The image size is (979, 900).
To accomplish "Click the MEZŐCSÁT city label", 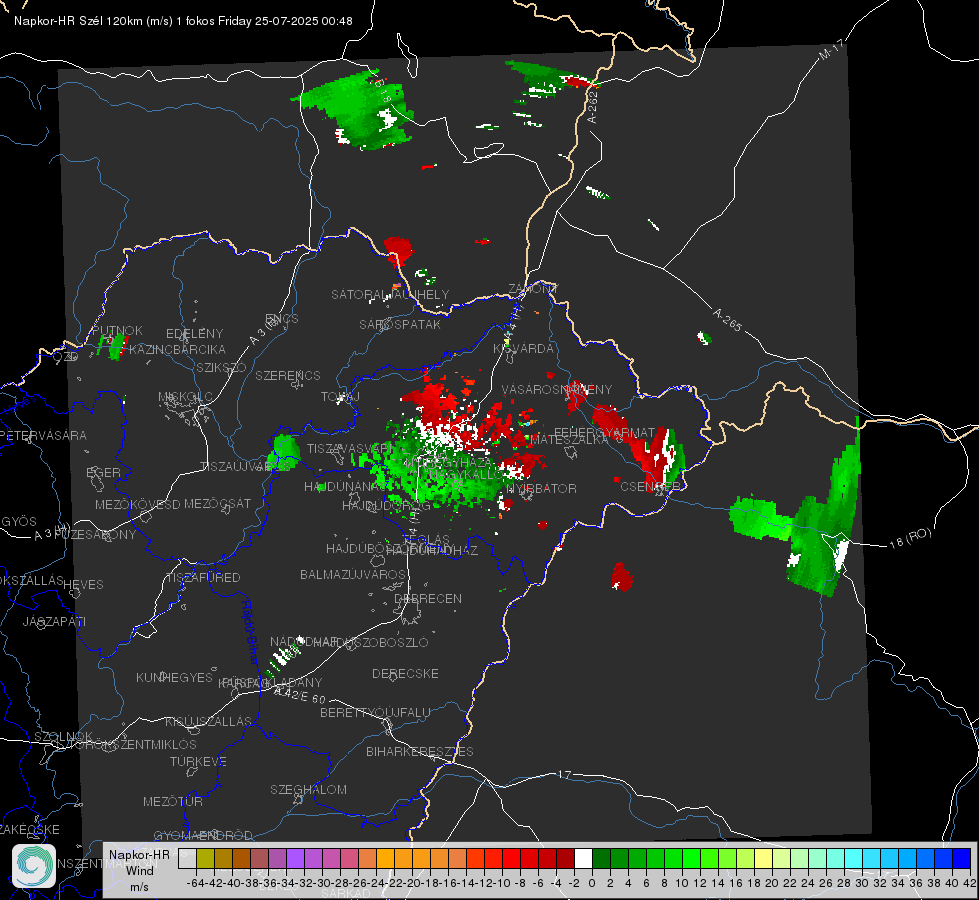I will pyautogui.click(x=217, y=503).
